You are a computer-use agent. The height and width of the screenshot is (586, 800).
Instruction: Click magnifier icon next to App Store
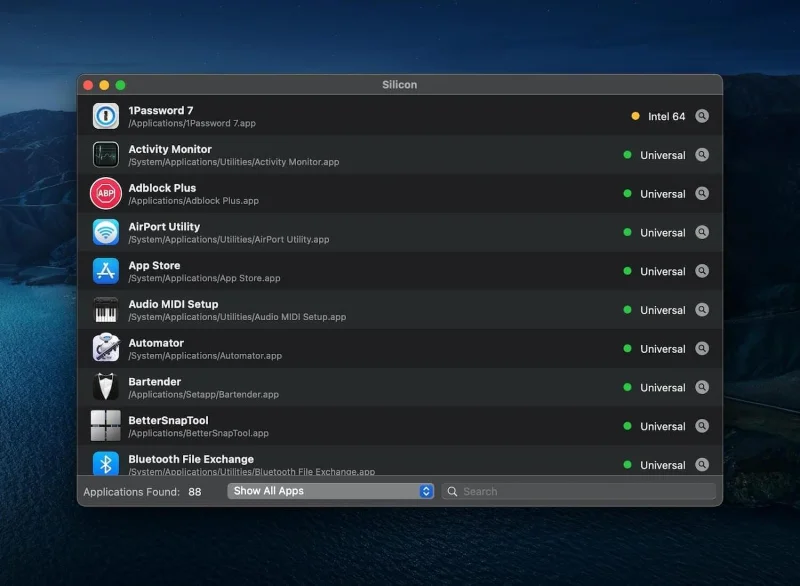pyautogui.click(x=702, y=271)
